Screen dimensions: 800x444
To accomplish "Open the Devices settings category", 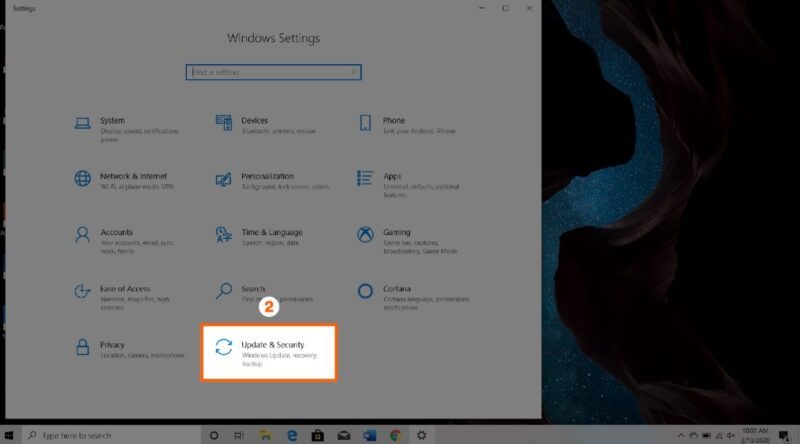I will 266,125.
